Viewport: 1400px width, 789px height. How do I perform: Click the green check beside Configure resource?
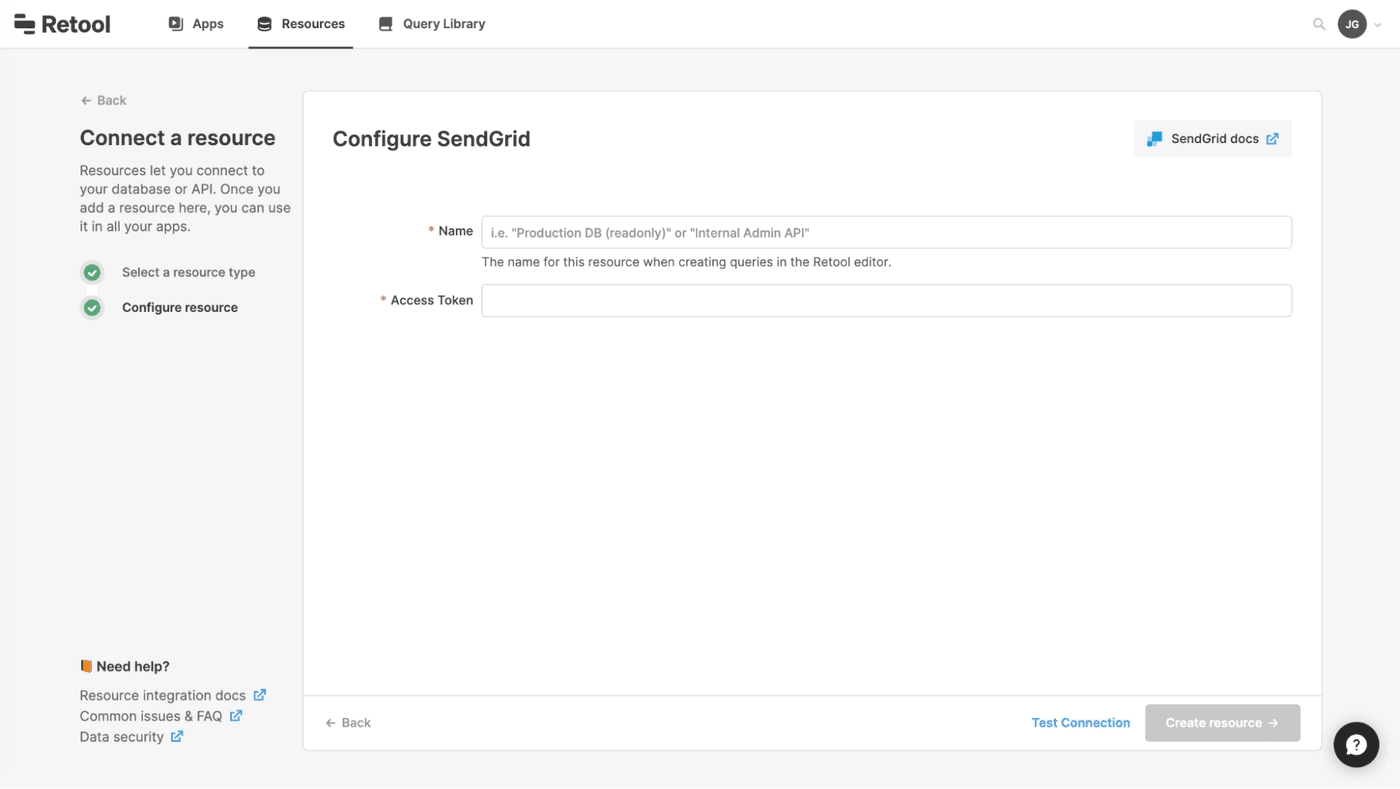pos(92,308)
